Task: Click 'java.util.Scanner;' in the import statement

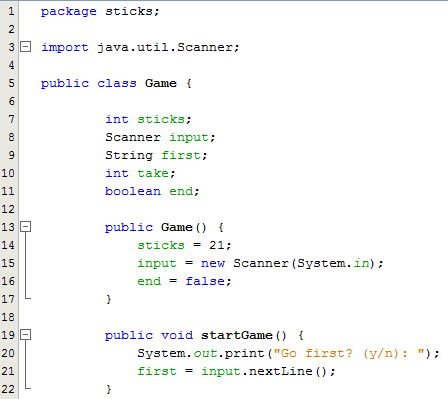Action: (x=168, y=47)
